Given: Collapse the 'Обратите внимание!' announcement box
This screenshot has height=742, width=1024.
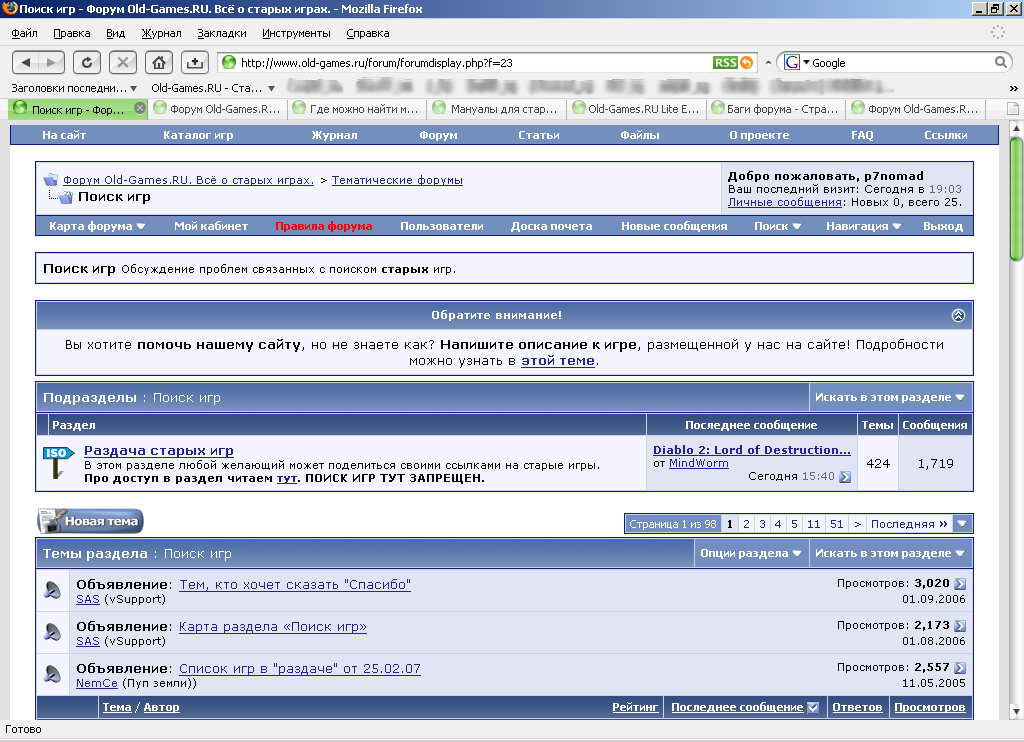Looking at the screenshot, I should 958,315.
